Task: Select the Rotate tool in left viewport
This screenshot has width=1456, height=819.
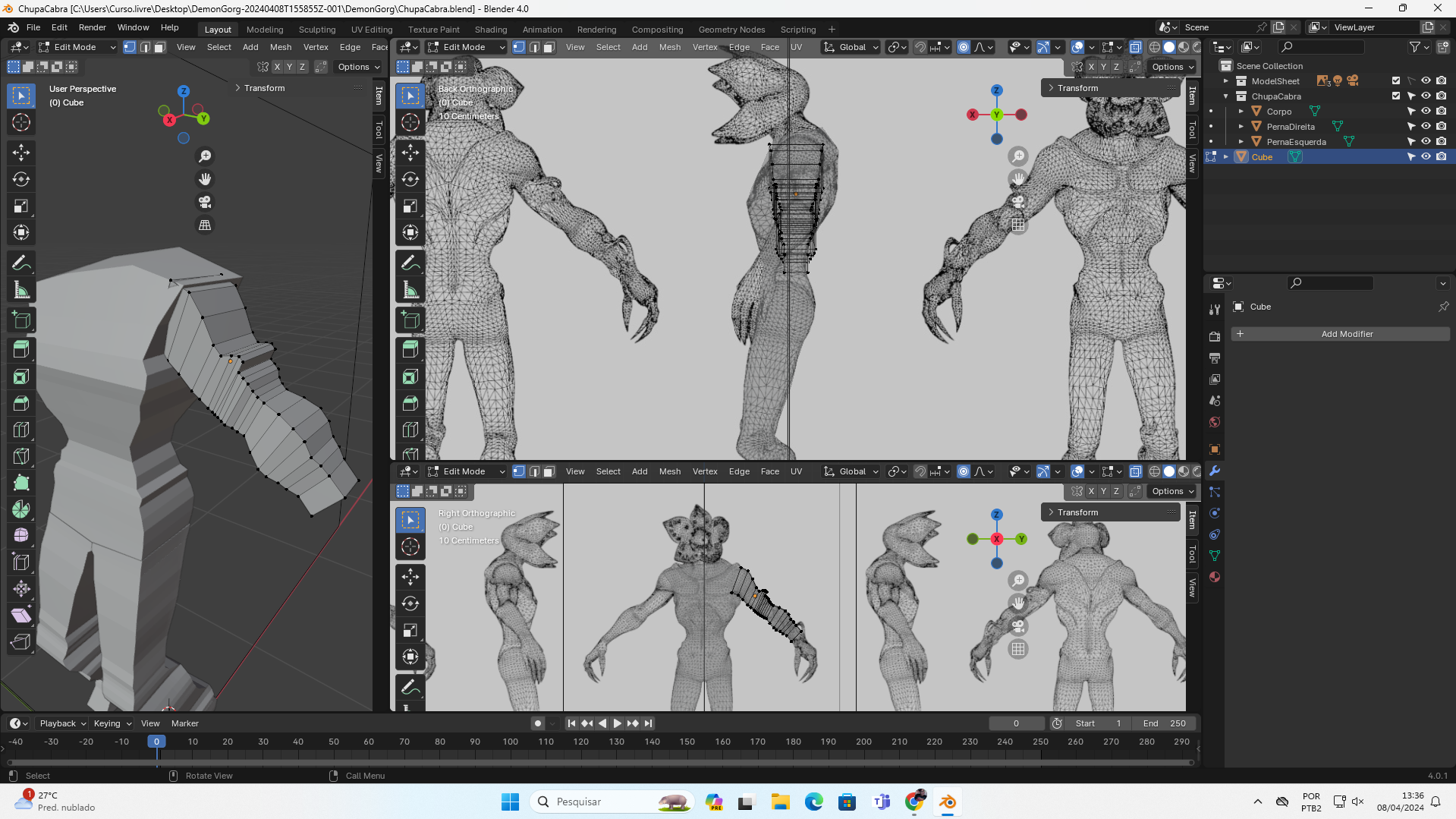Action: click(x=21, y=179)
